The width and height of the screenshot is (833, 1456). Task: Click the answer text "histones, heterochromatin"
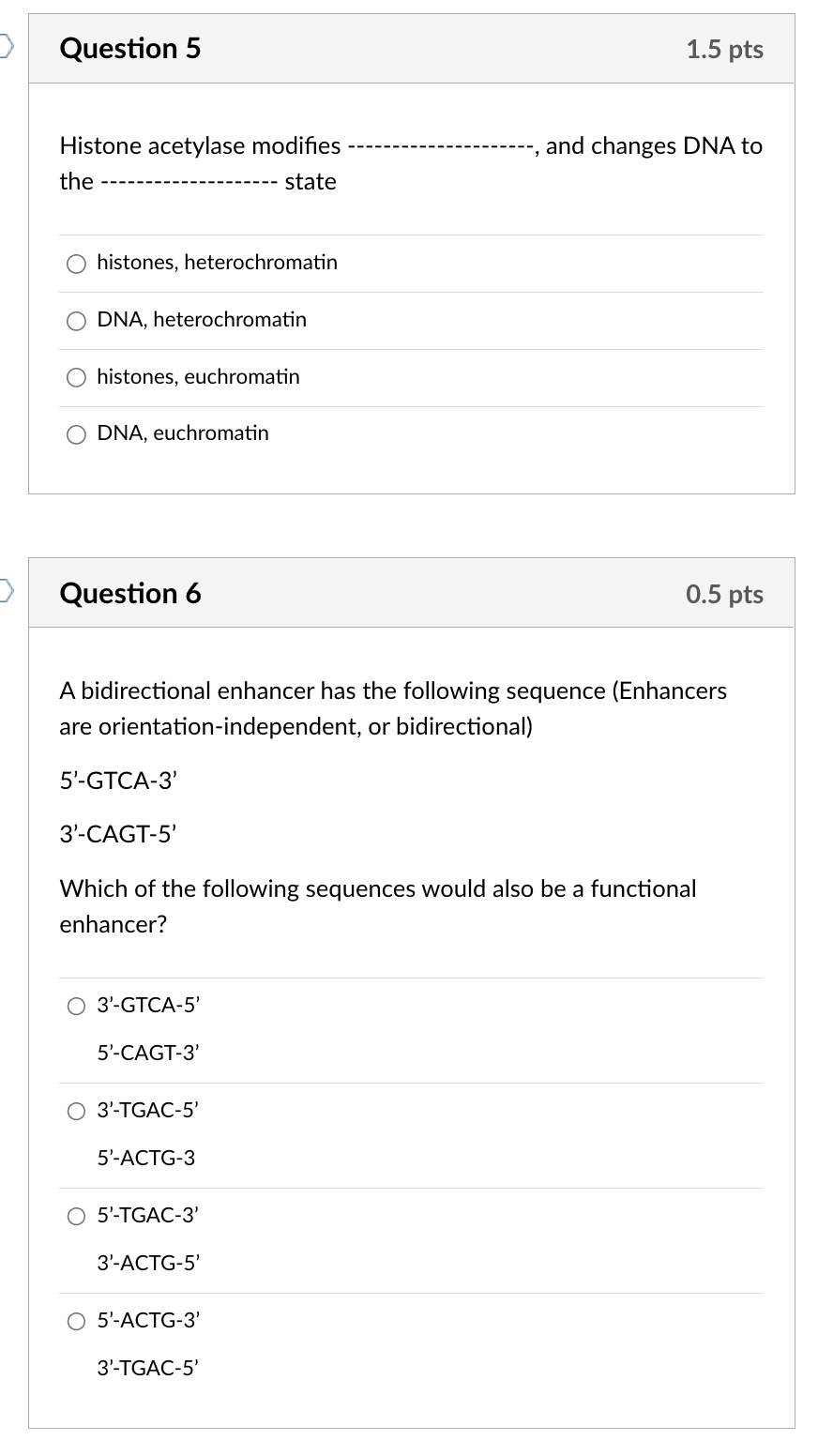pos(217,263)
